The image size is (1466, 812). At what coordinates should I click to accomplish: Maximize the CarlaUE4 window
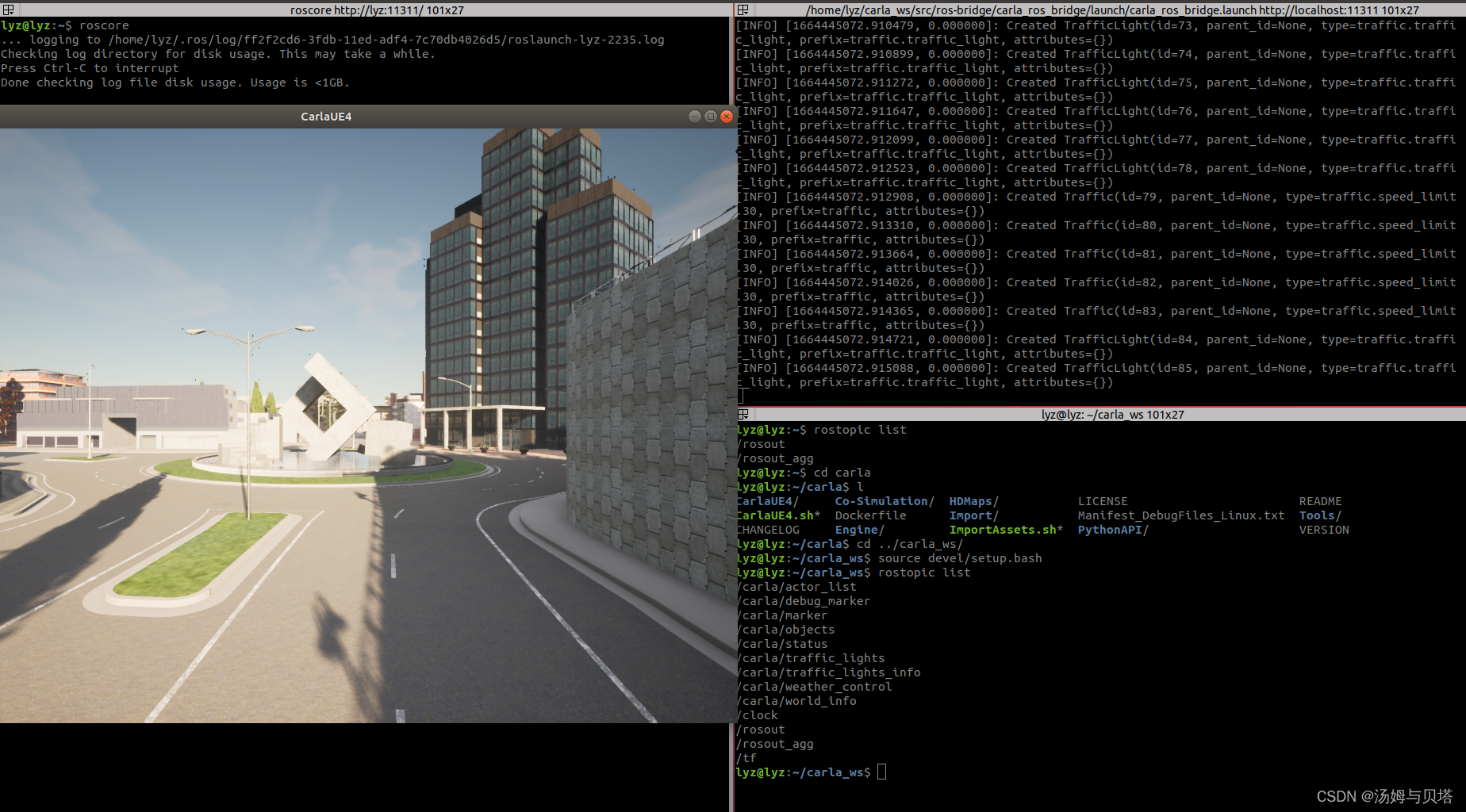click(x=711, y=117)
